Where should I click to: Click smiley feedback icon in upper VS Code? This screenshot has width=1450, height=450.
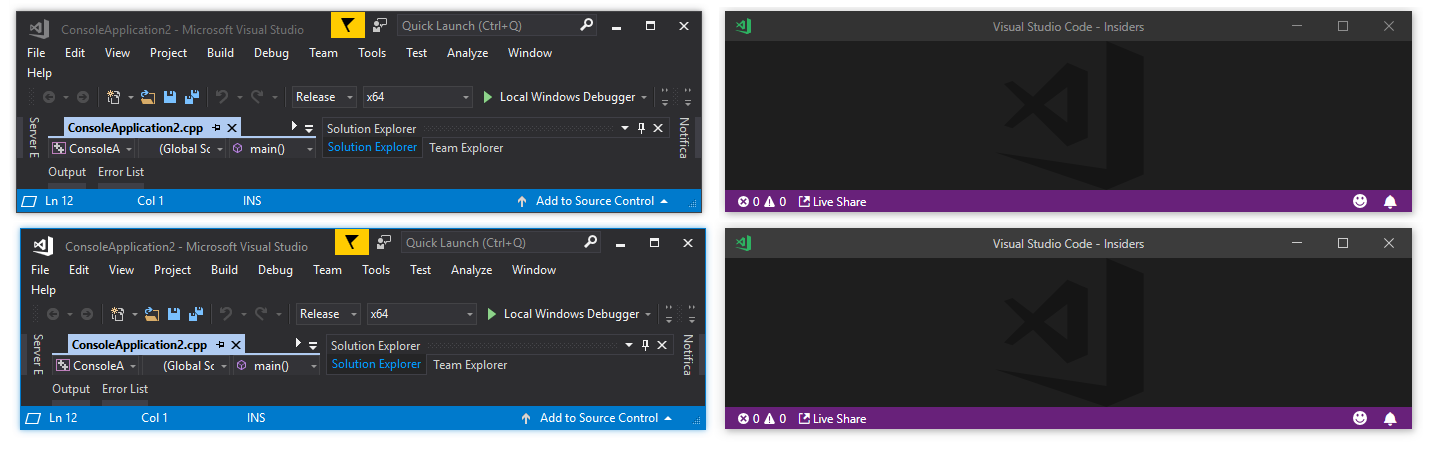pos(1360,201)
